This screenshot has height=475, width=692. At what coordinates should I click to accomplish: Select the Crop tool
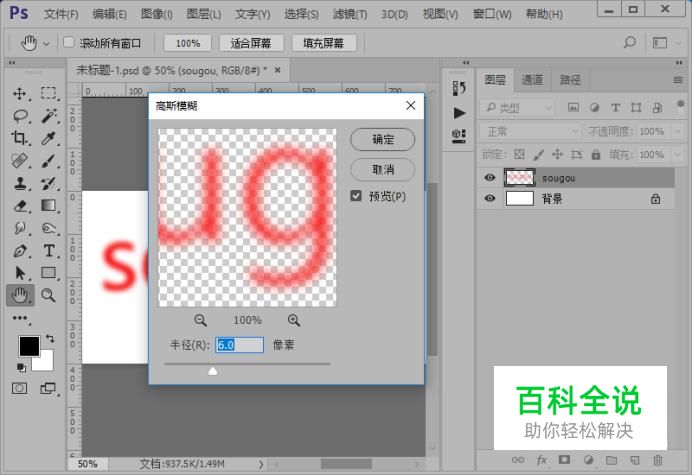click(x=19, y=138)
